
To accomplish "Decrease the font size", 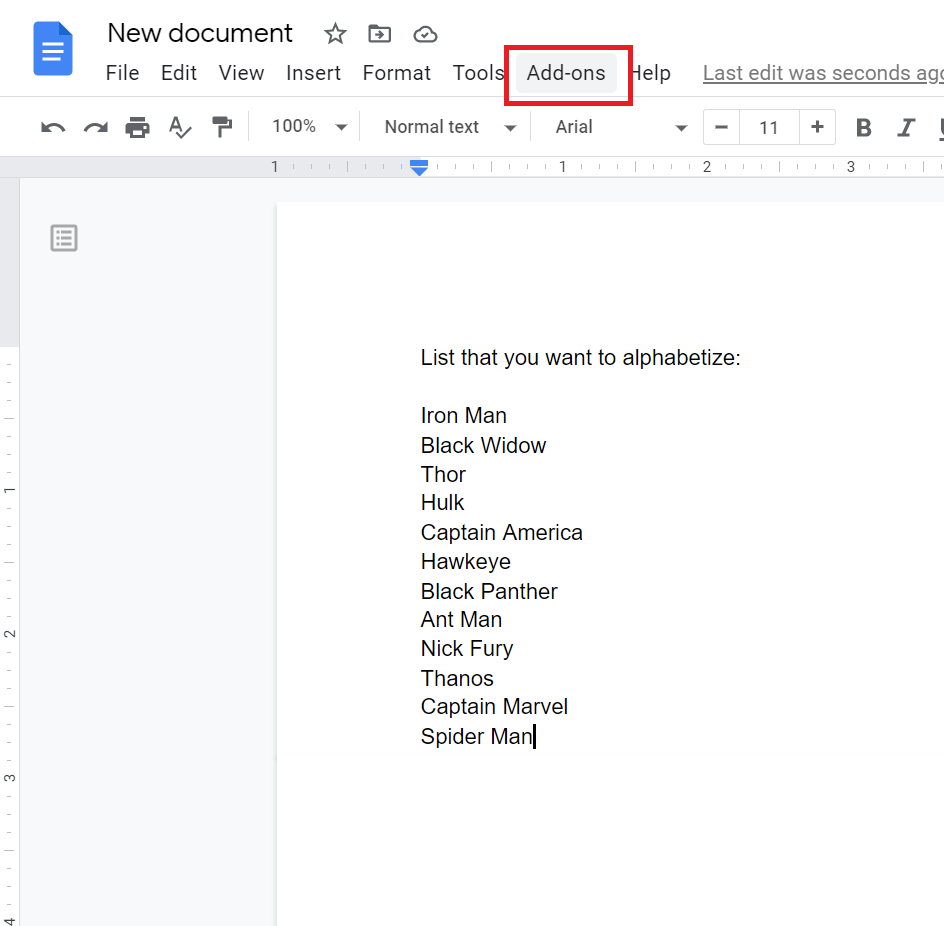I will (721, 127).
